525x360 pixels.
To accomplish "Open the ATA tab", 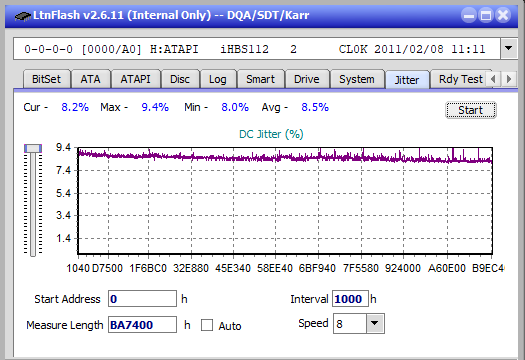I will pyautogui.click(x=90, y=79).
